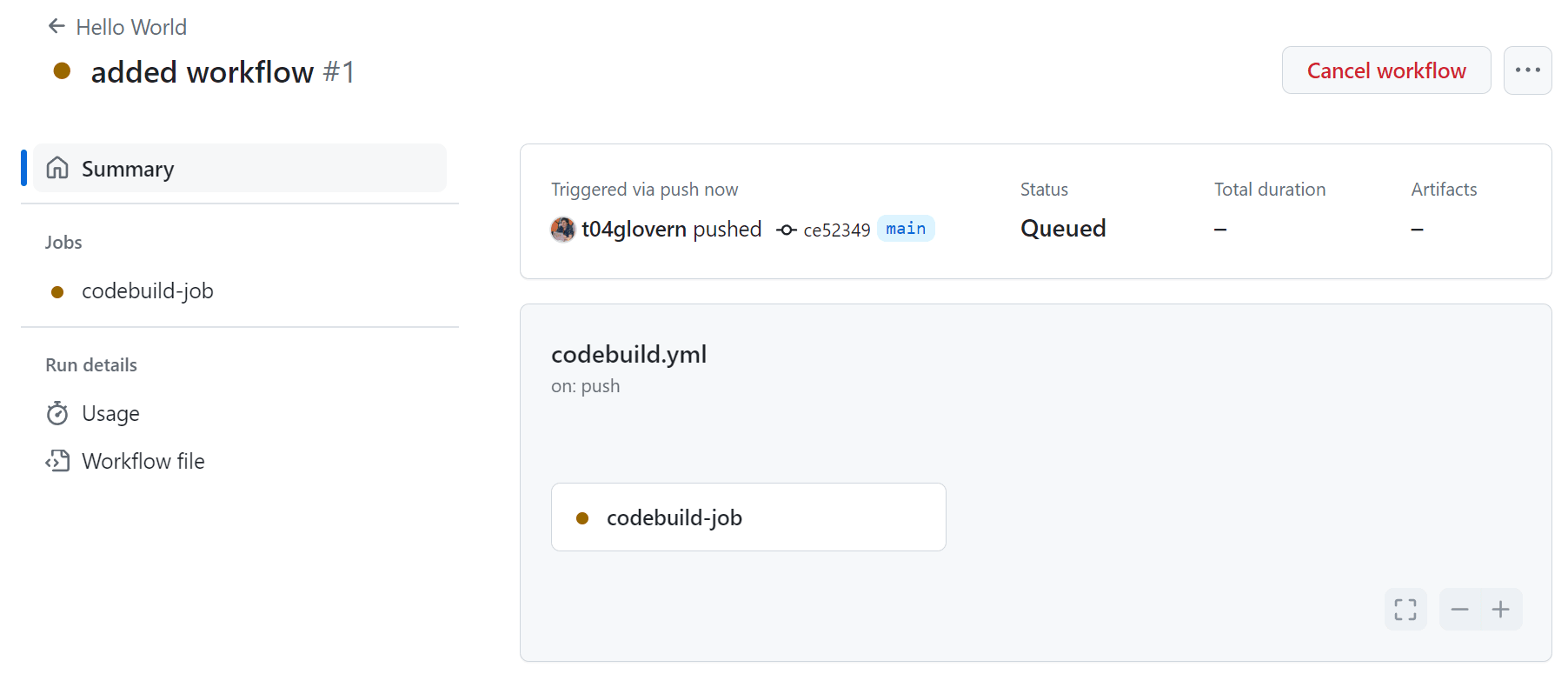
Task: Open the Workflow file page
Action: [x=143, y=462]
